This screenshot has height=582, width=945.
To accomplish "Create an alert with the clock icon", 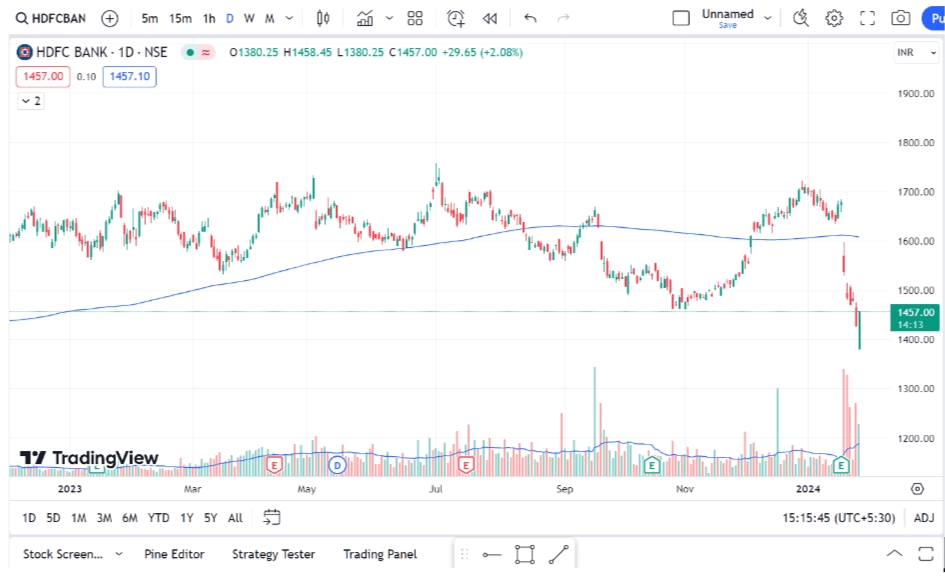I will tap(455, 17).
